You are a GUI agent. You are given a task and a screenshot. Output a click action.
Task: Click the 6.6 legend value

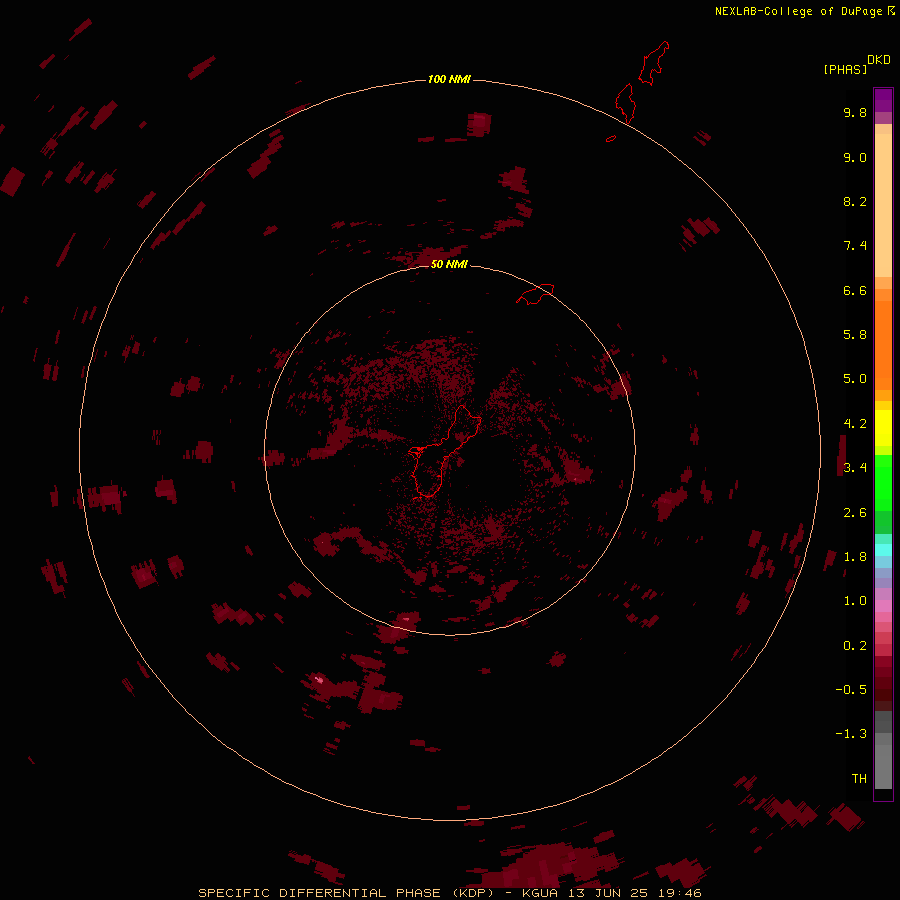coord(855,290)
